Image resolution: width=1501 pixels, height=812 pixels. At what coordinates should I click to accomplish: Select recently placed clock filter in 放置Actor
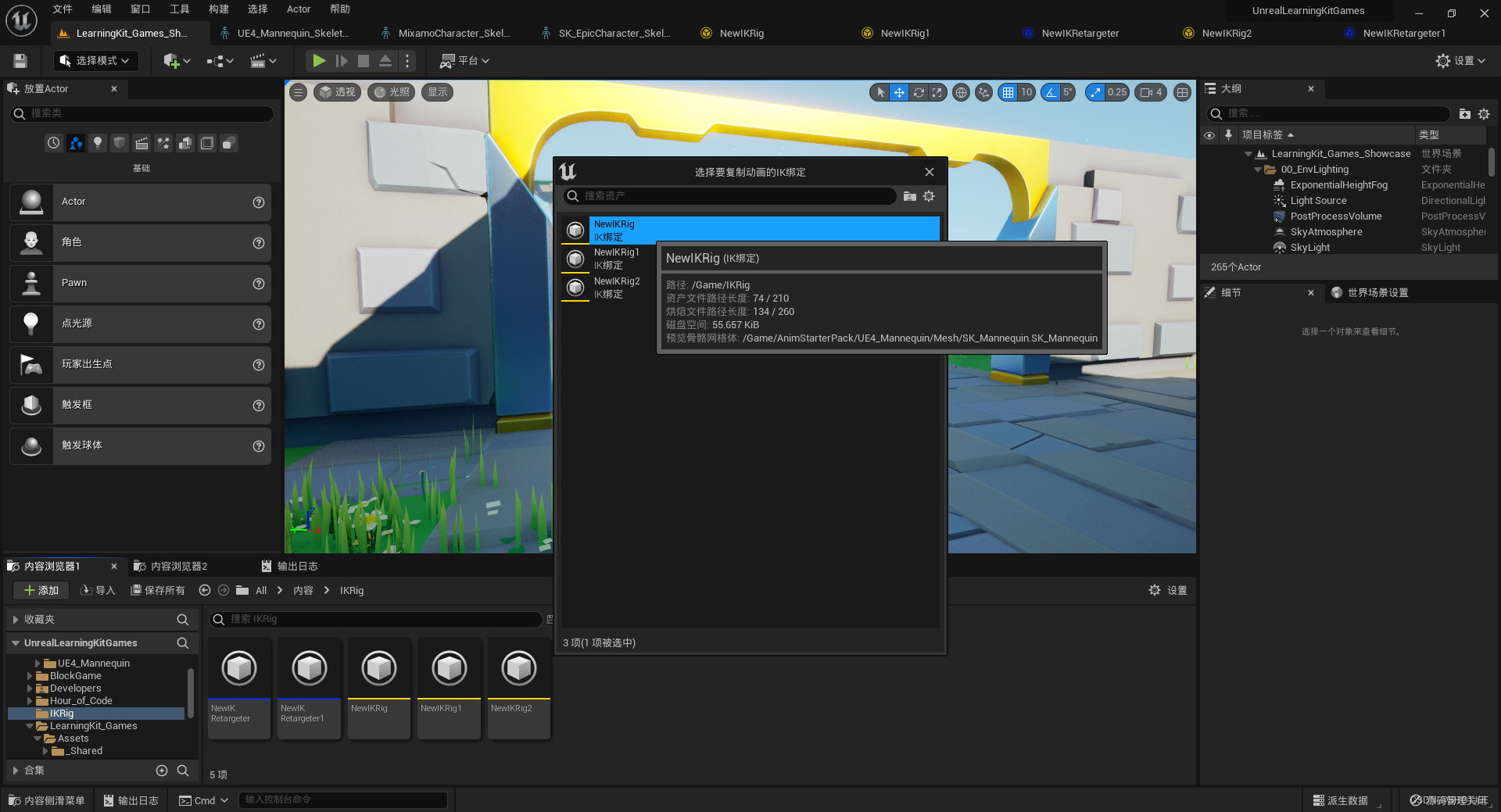(x=53, y=143)
